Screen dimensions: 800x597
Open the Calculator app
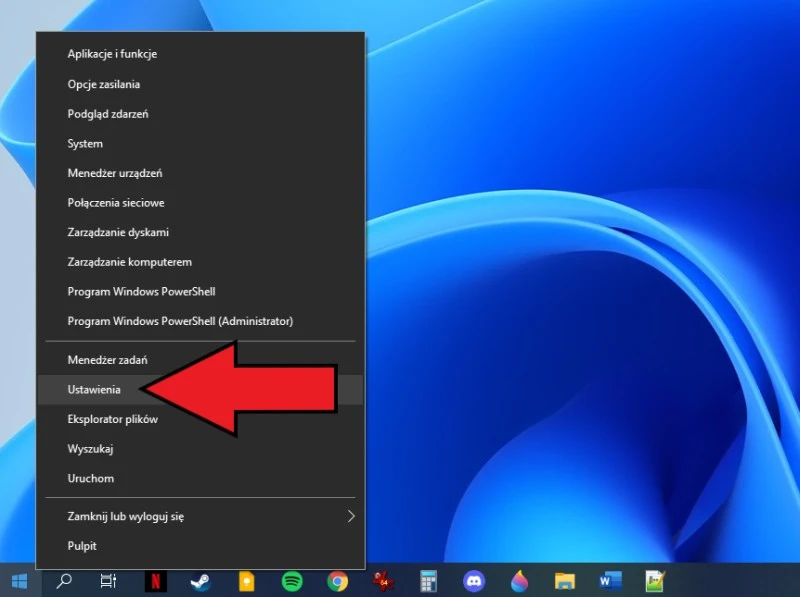(428, 581)
